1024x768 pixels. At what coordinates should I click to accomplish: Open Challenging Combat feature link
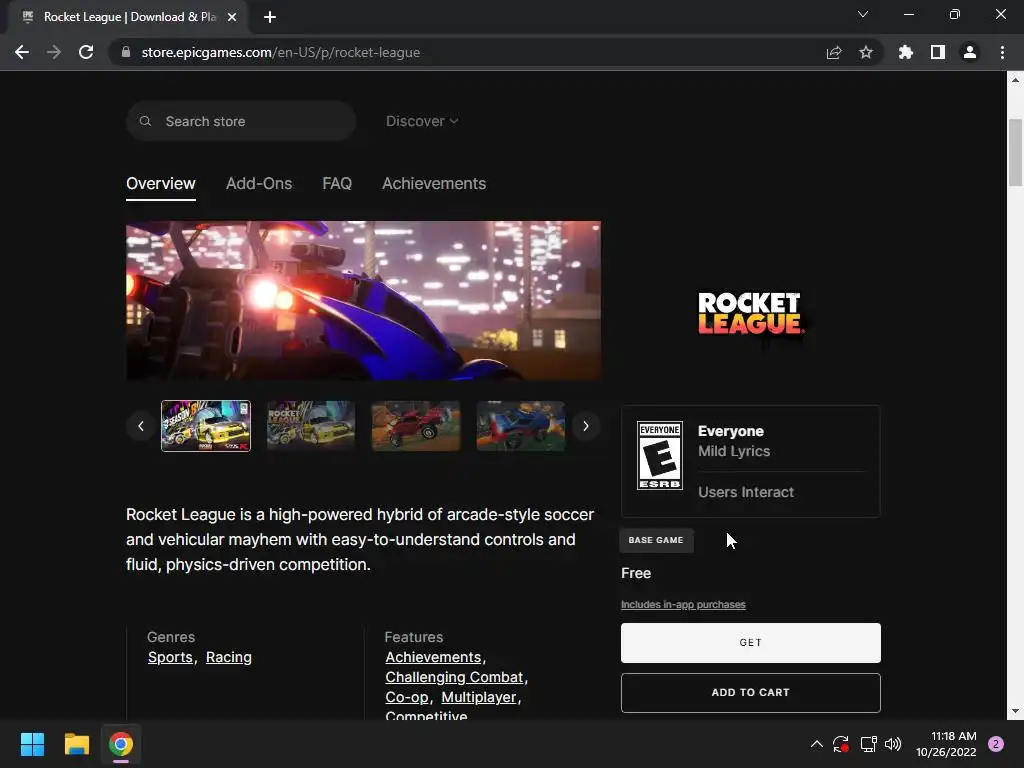[454, 677]
